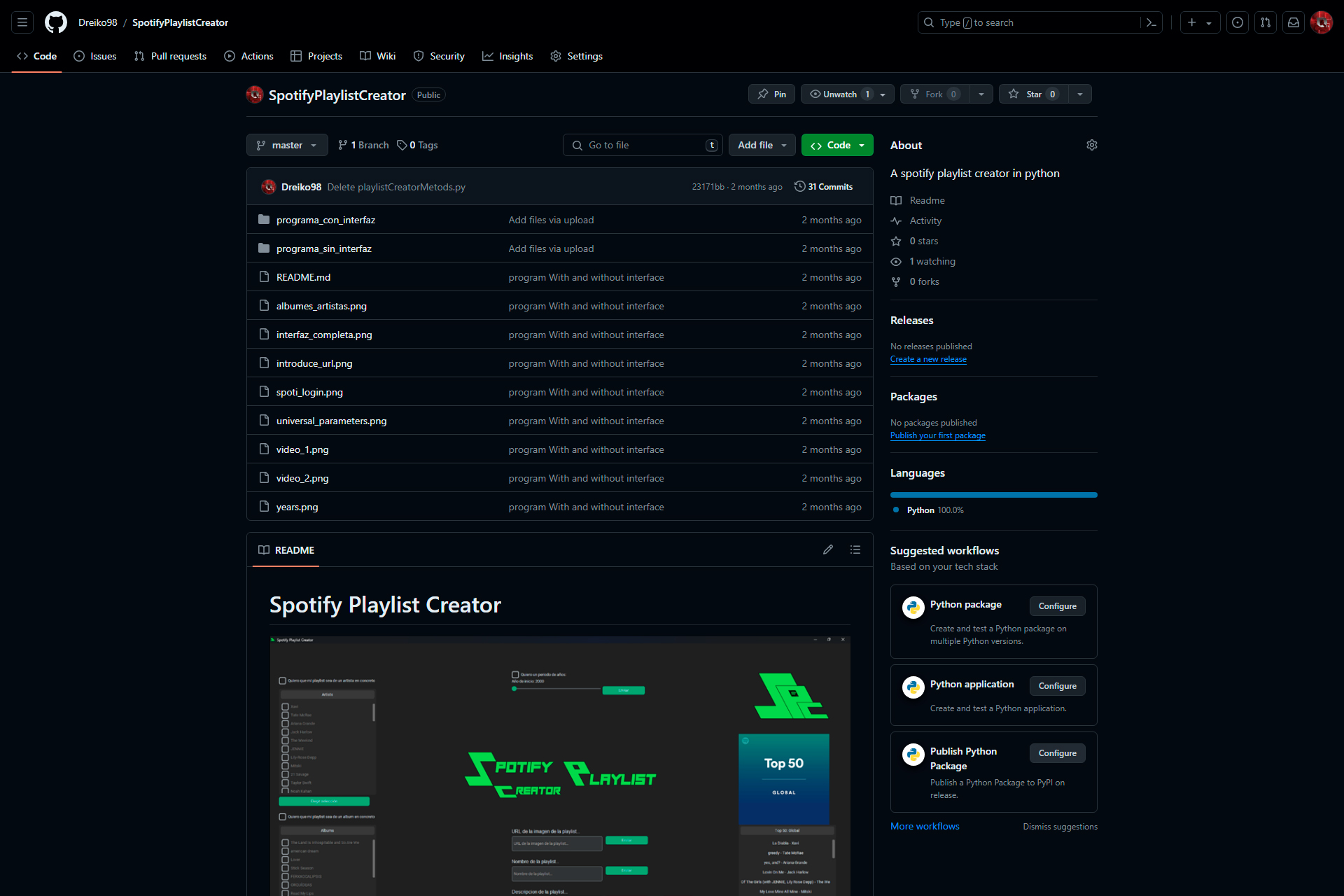Open the command palette icon

(x=1151, y=22)
